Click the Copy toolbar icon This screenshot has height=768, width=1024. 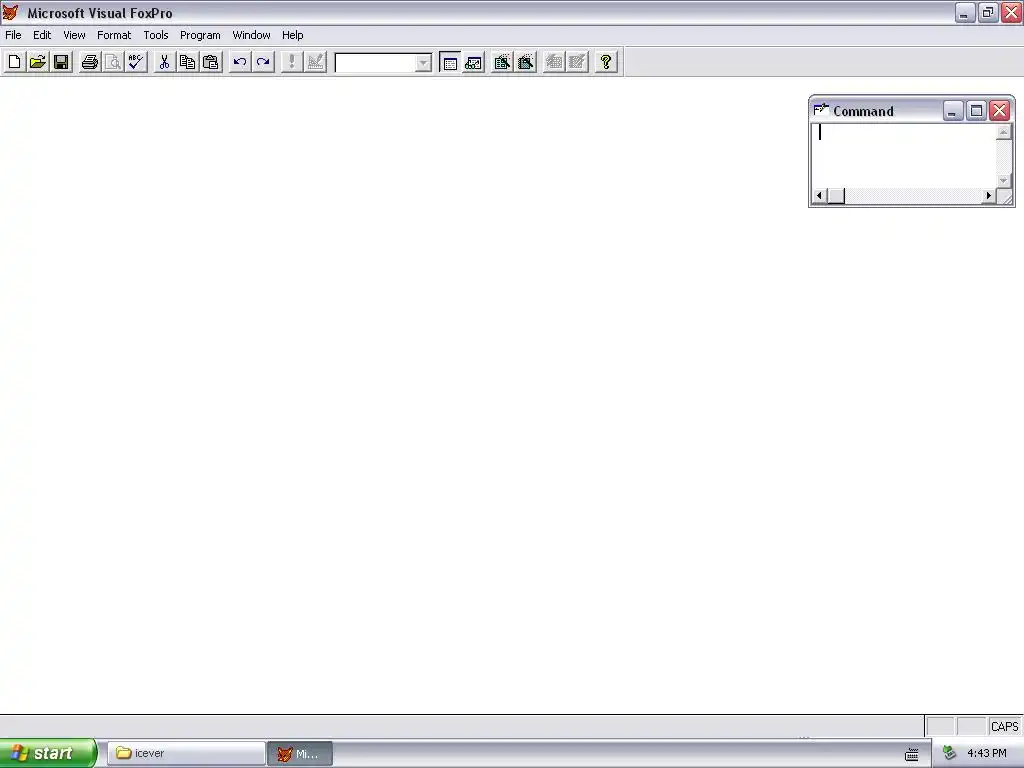[x=187, y=62]
